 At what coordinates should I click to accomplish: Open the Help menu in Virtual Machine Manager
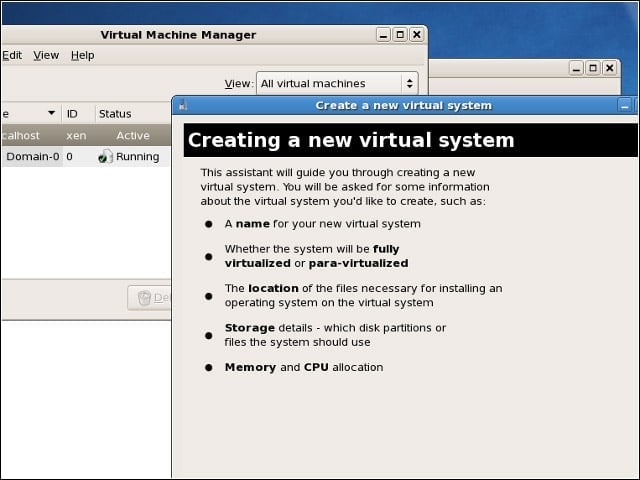pyautogui.click(x=82, y=55)
